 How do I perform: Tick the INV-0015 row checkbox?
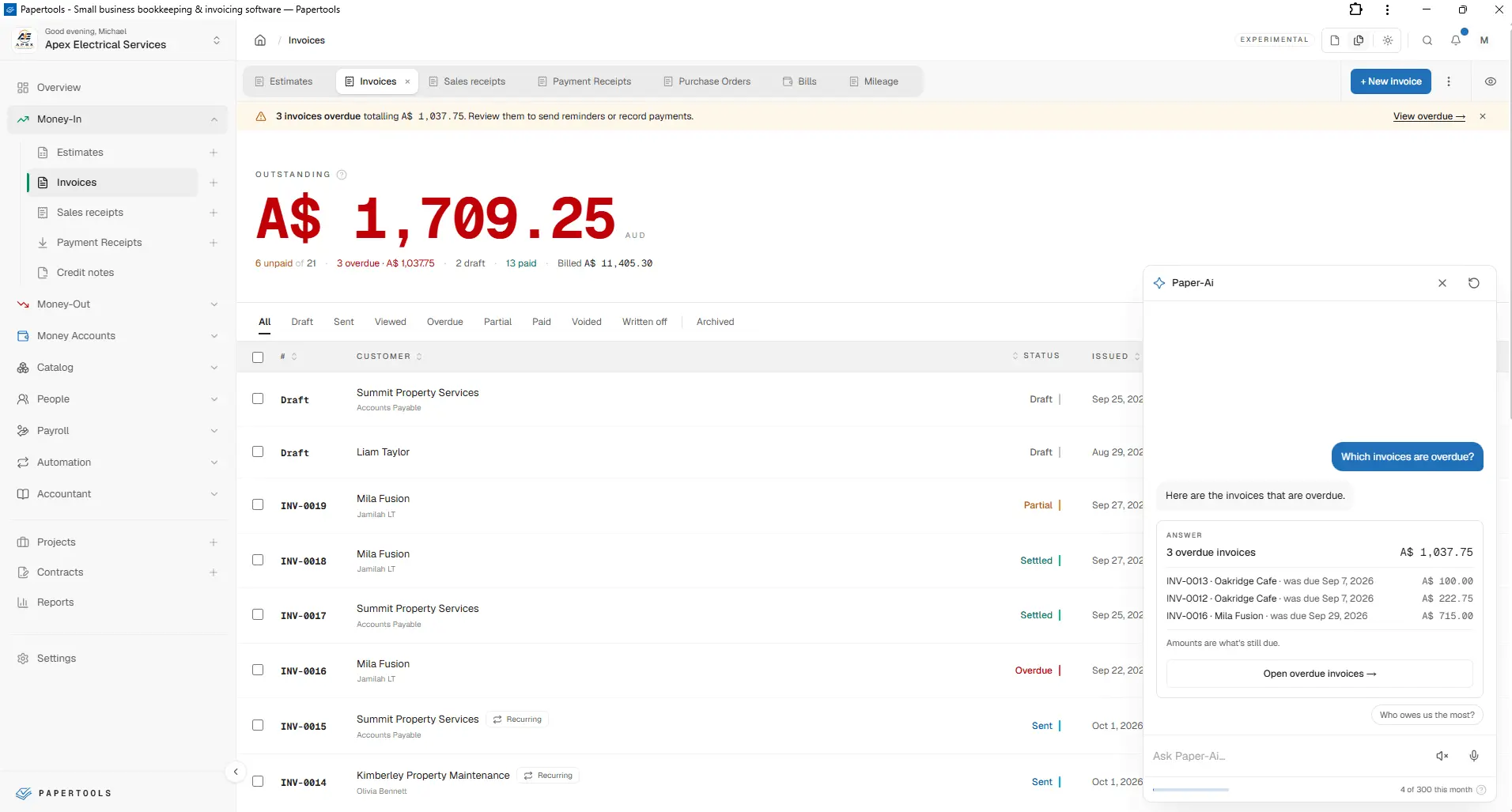click(258, 725)
